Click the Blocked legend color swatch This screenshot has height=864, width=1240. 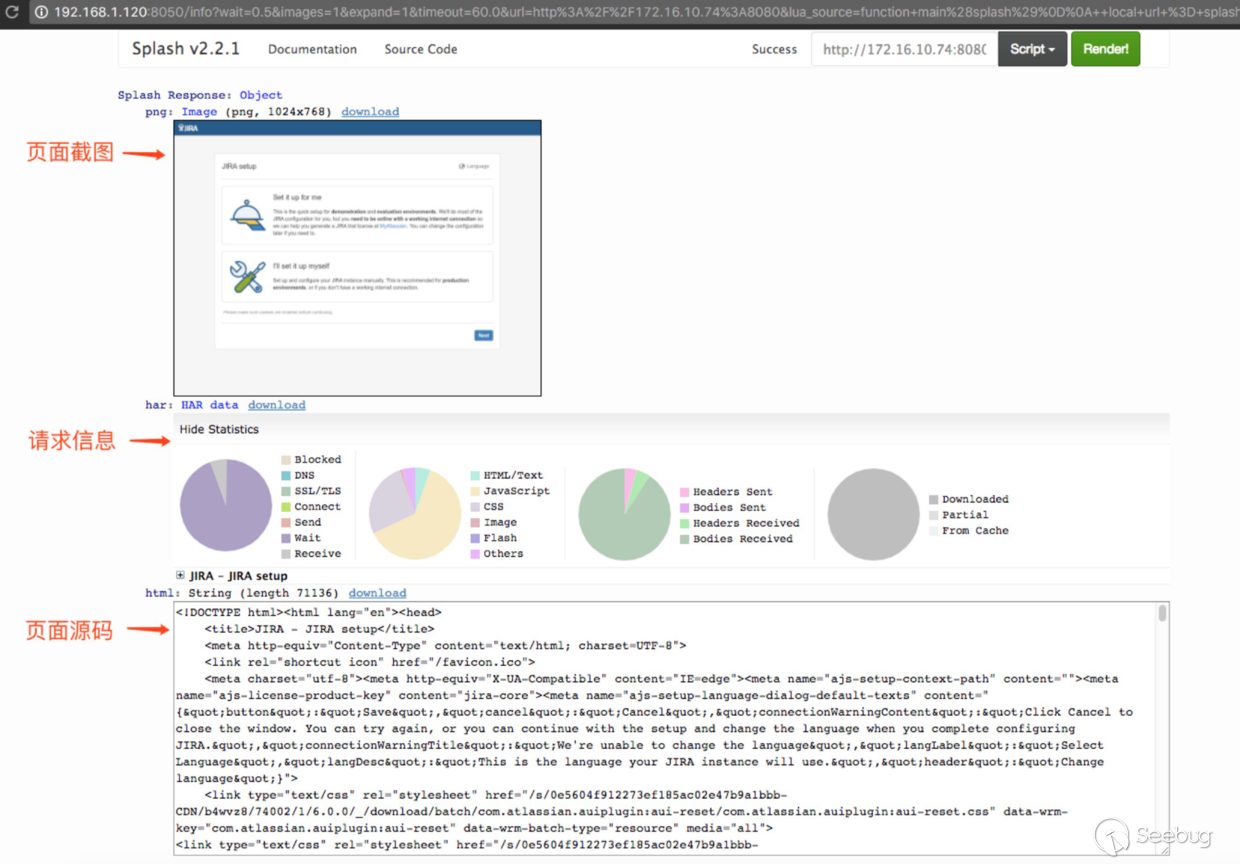pos(286,460)
